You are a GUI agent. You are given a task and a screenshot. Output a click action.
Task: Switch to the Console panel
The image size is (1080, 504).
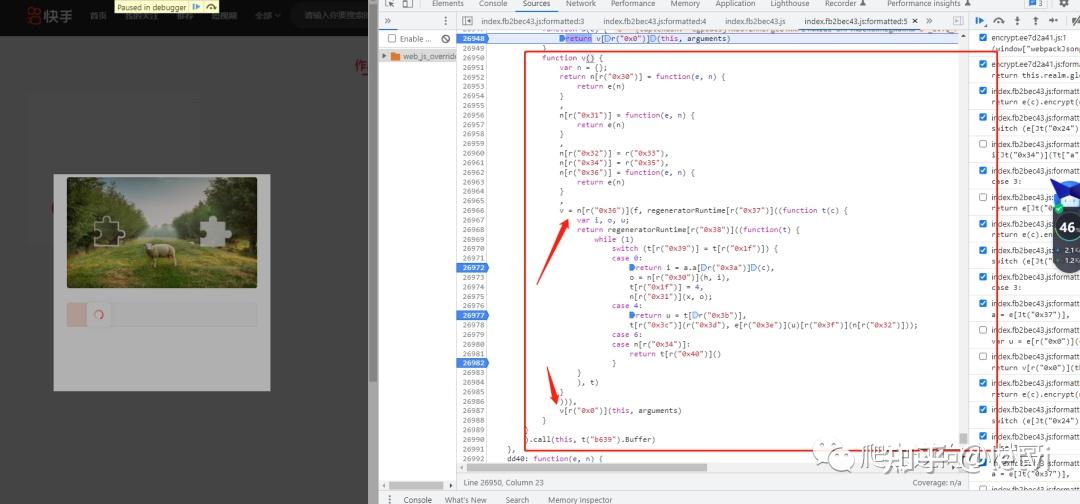[x=493, y=3]
